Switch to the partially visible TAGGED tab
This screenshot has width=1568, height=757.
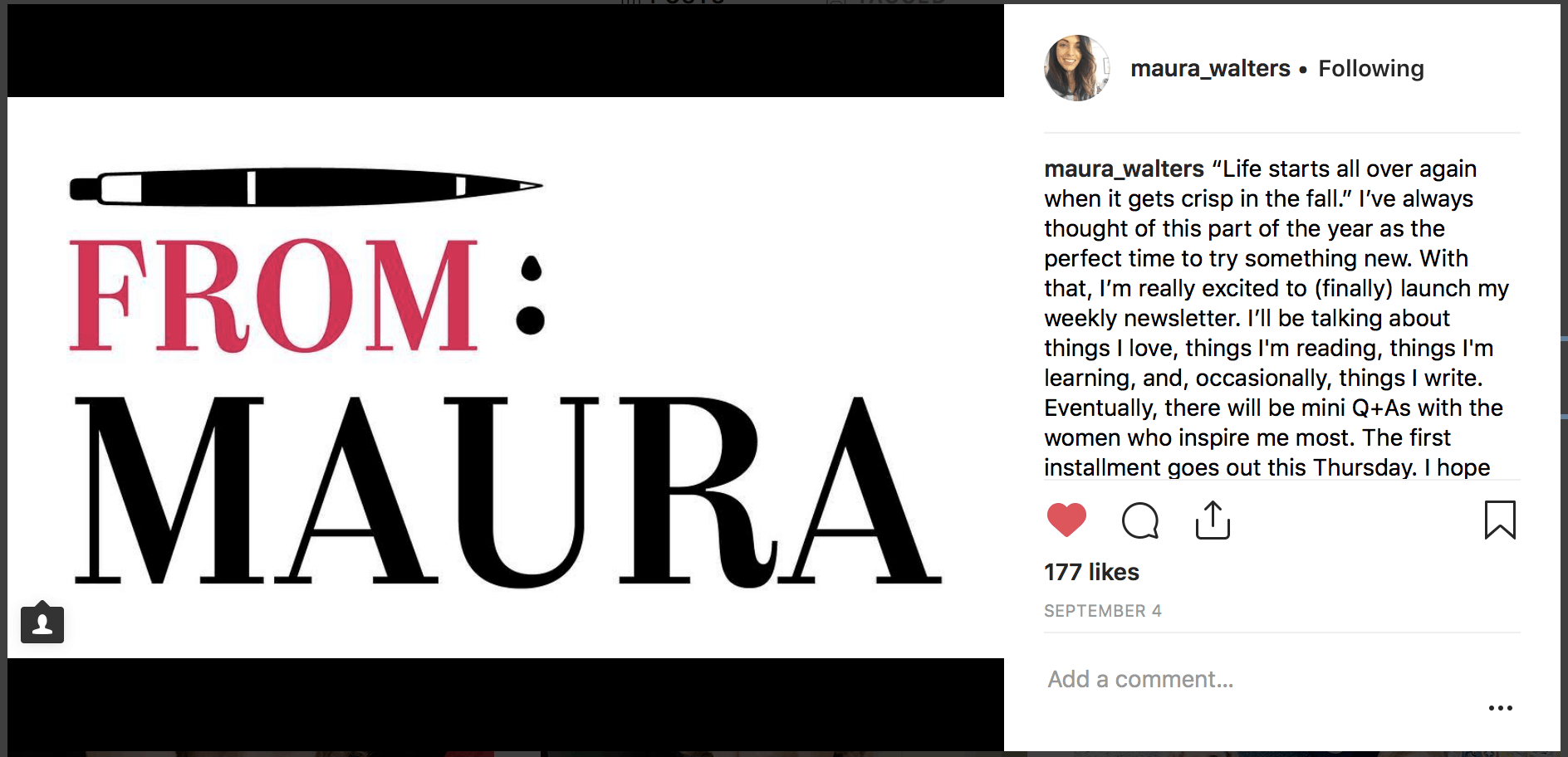tap(886, 2)
